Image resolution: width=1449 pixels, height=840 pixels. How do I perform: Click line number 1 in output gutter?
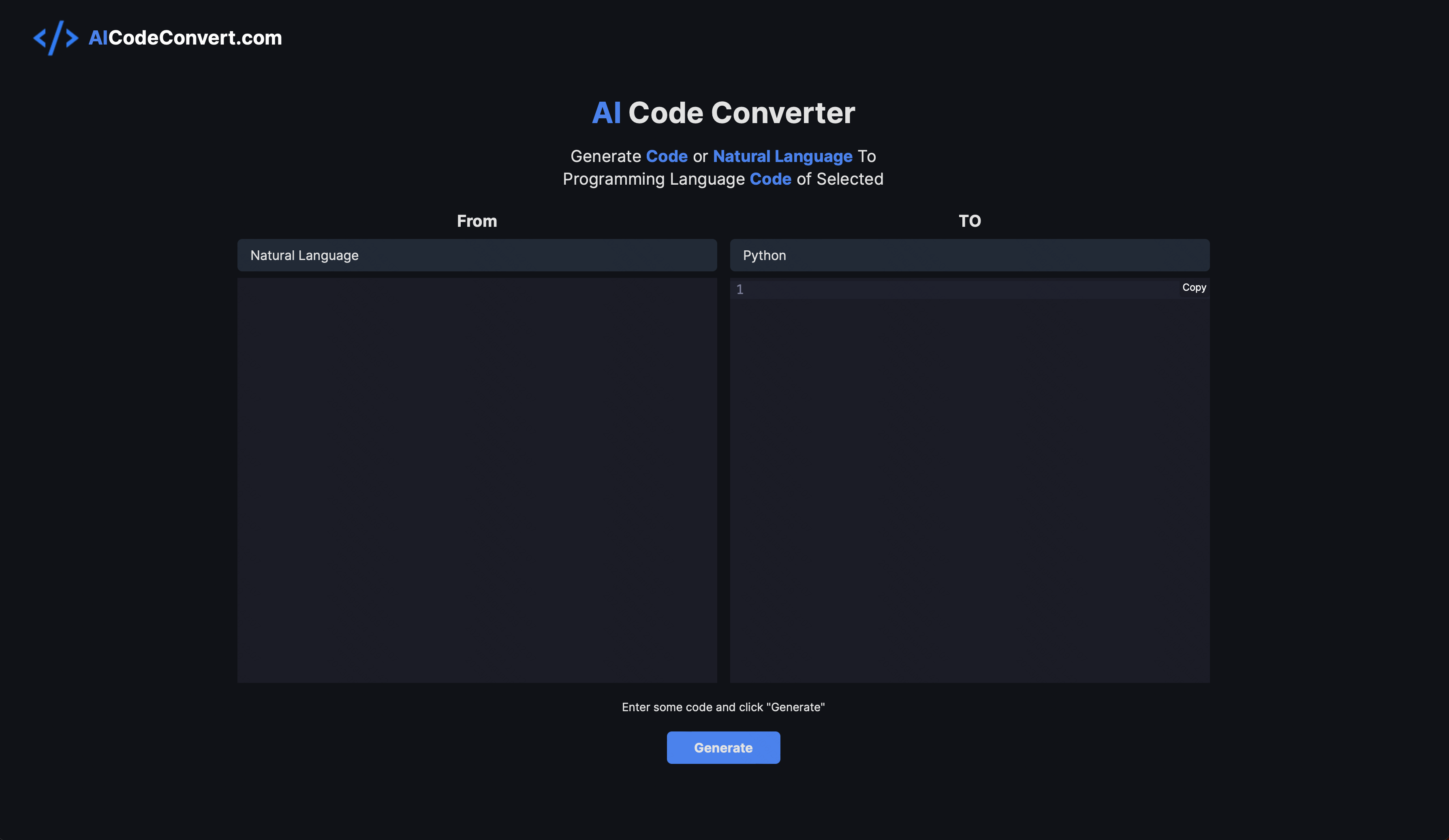click(740, 290)
